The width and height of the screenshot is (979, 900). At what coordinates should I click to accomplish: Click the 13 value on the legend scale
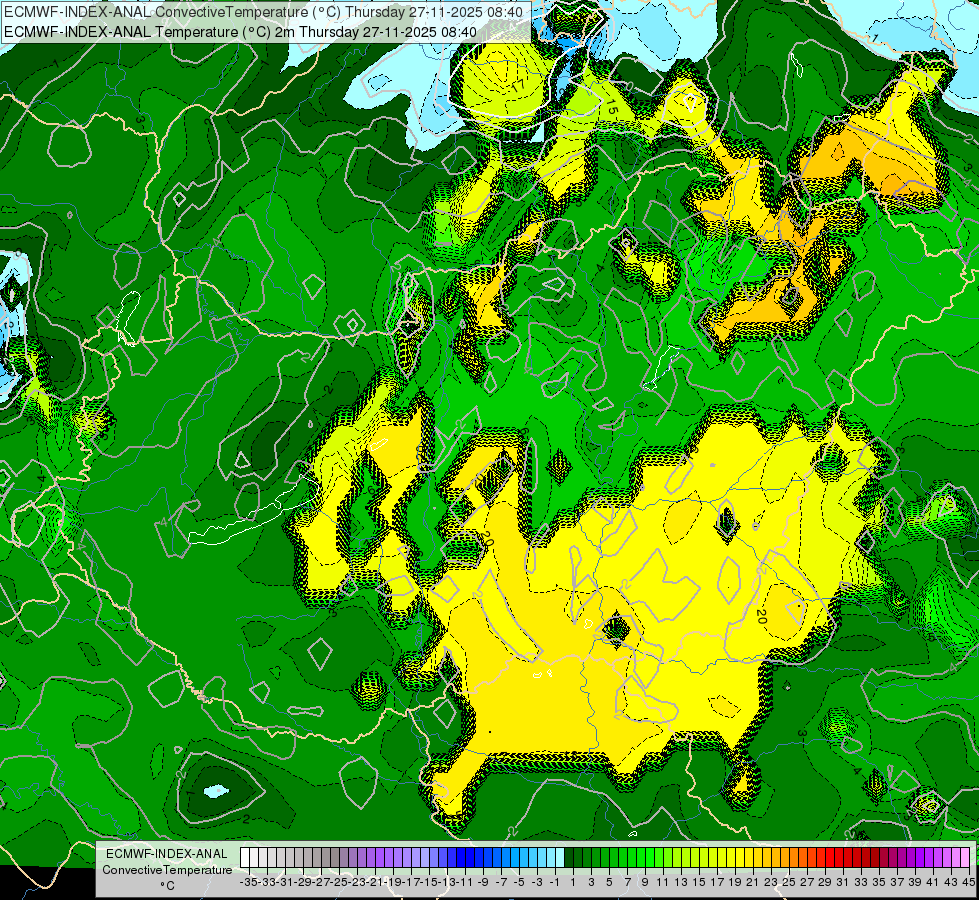click(681, 882)
